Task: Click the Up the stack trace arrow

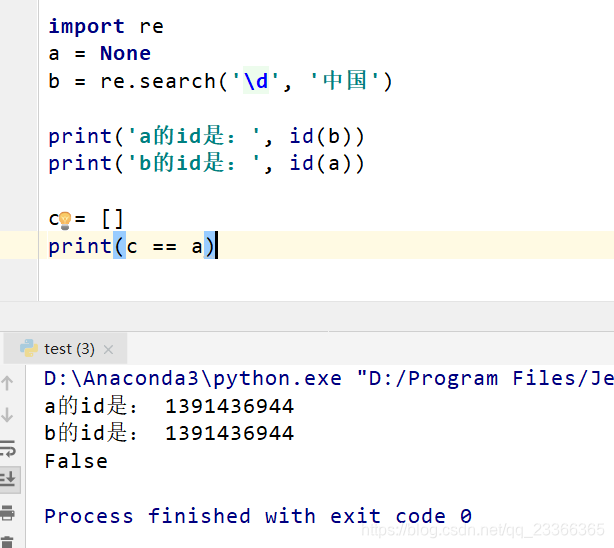Action: coord(7,383)
